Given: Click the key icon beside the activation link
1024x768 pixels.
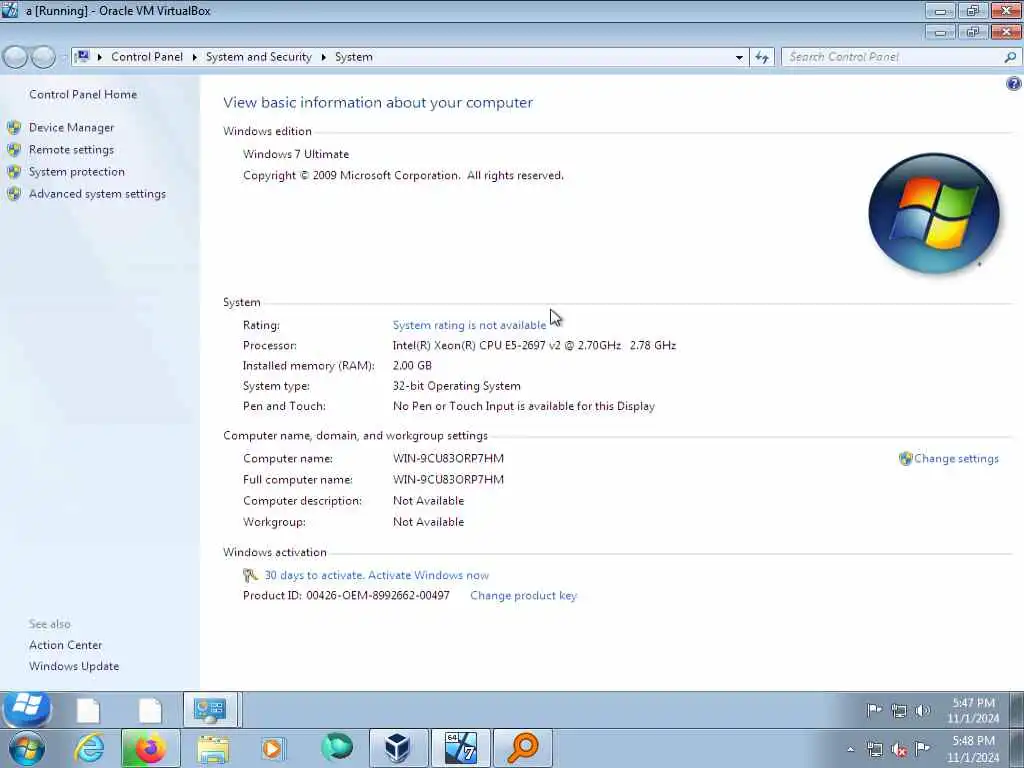Looking at the screenshot, I should pos(250,575).
